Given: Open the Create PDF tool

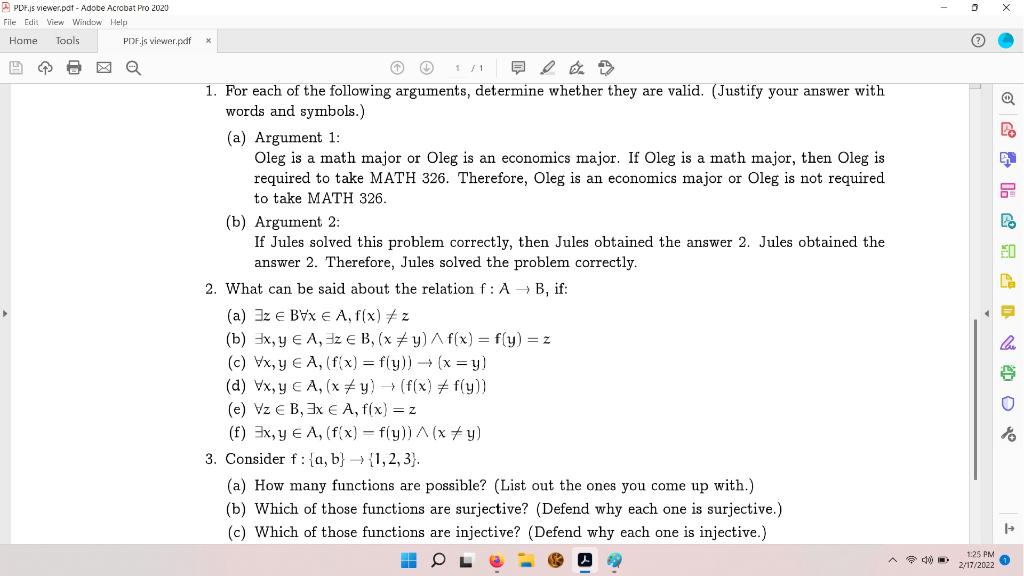Looking at the screenshot, I should (1008, 130).
